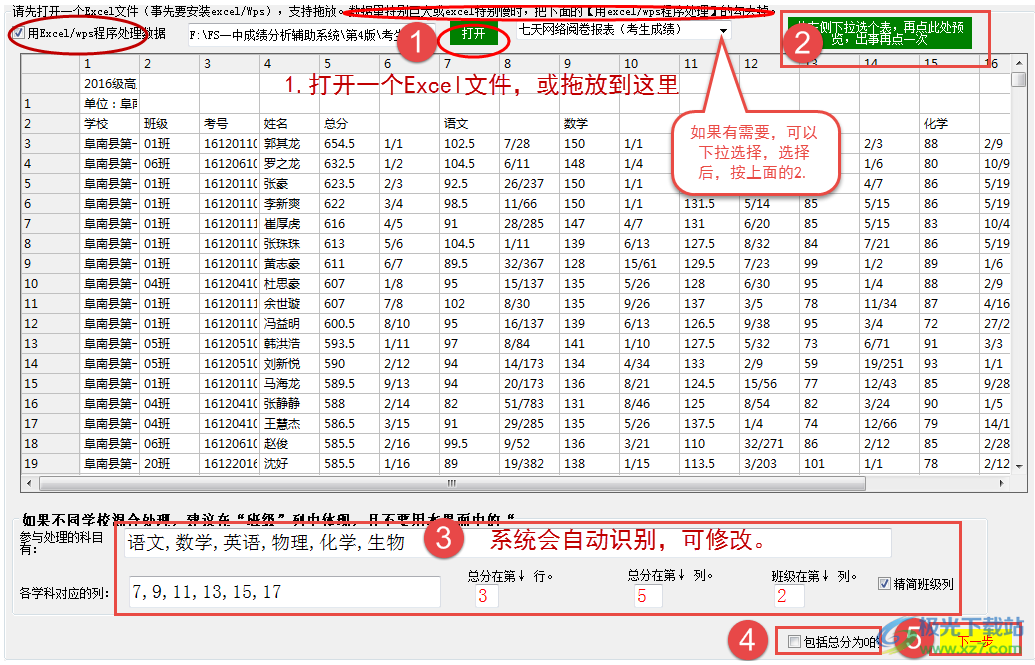This screenshot has height=665, width=1035.
Task: Click the name cell 黄志豪
Action: [x=290, y=263]
